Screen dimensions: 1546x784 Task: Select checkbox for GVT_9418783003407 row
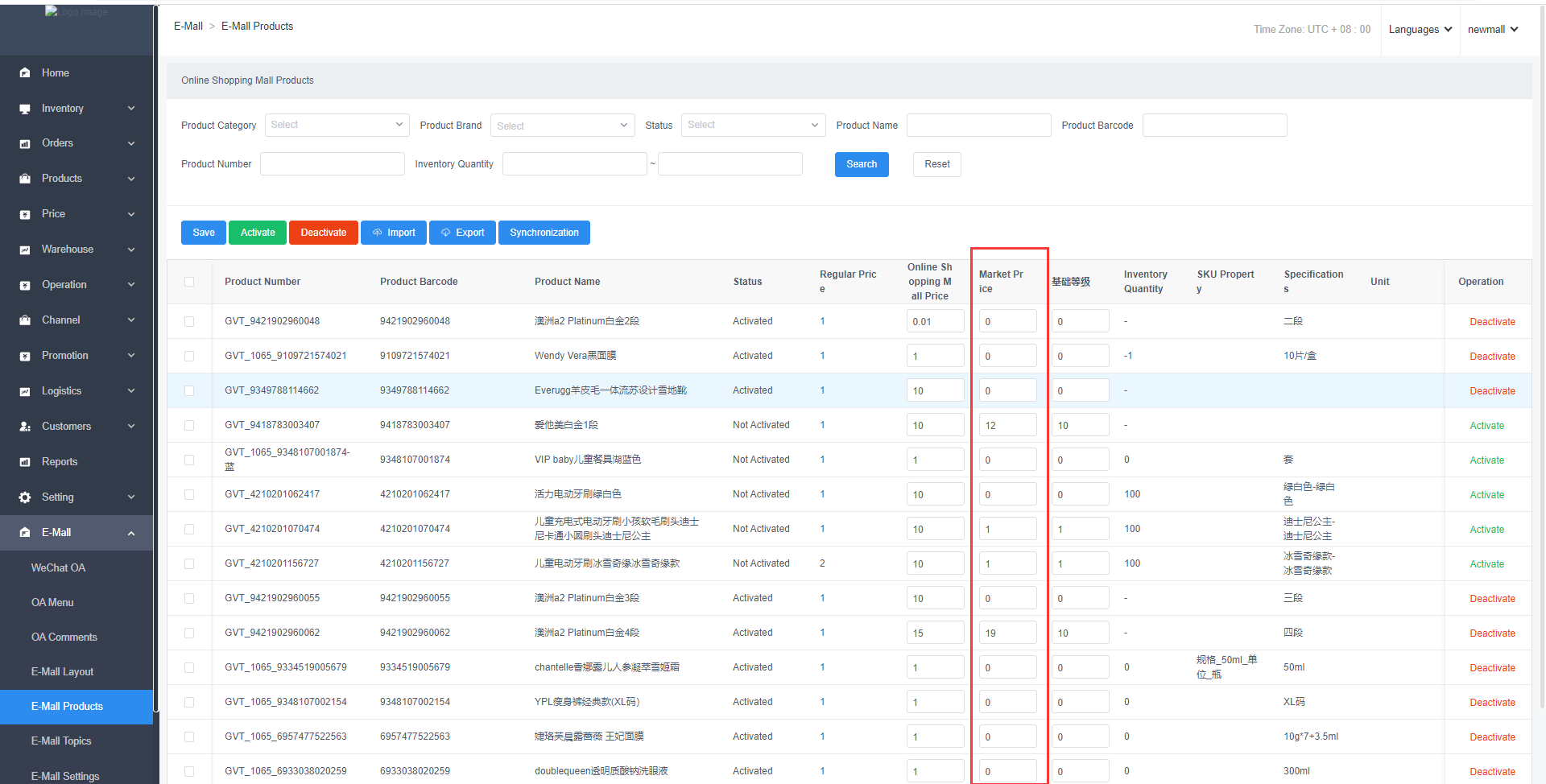(x=189, y=425)
